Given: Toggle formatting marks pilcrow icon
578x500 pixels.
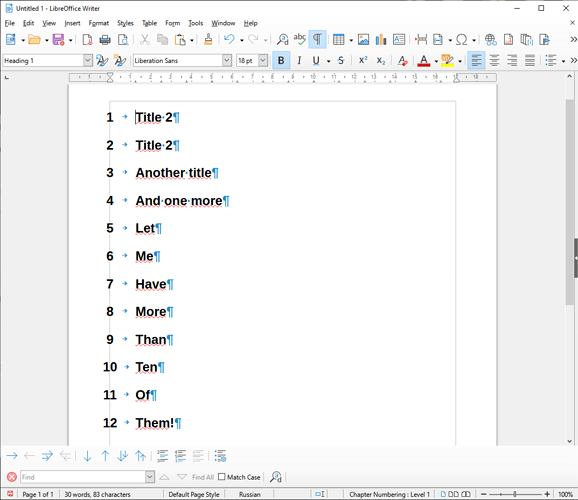Looking at the screenshot, I should [317, 39].
